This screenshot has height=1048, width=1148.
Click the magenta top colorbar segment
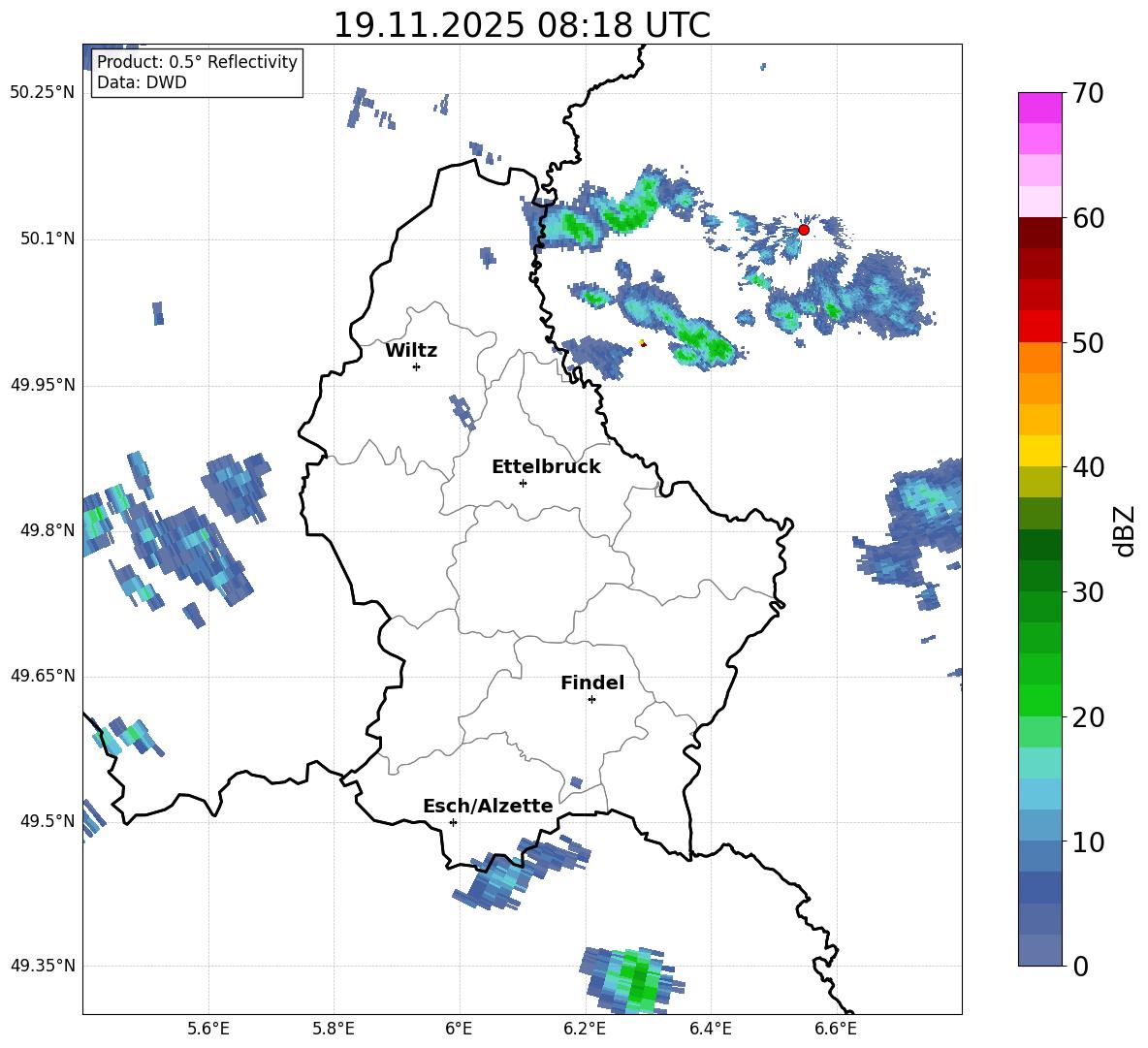point(1039,108)
